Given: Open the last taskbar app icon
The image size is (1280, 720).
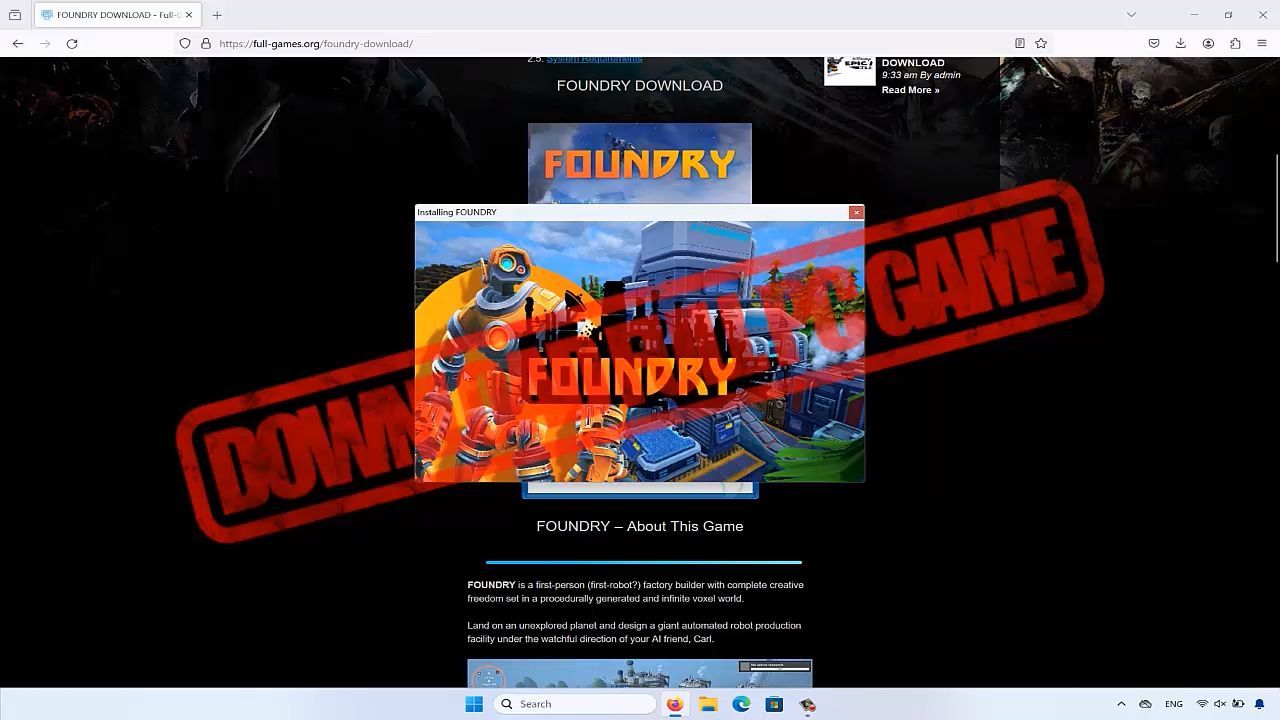Looking at the screenshot, I should tap(807, 704).
